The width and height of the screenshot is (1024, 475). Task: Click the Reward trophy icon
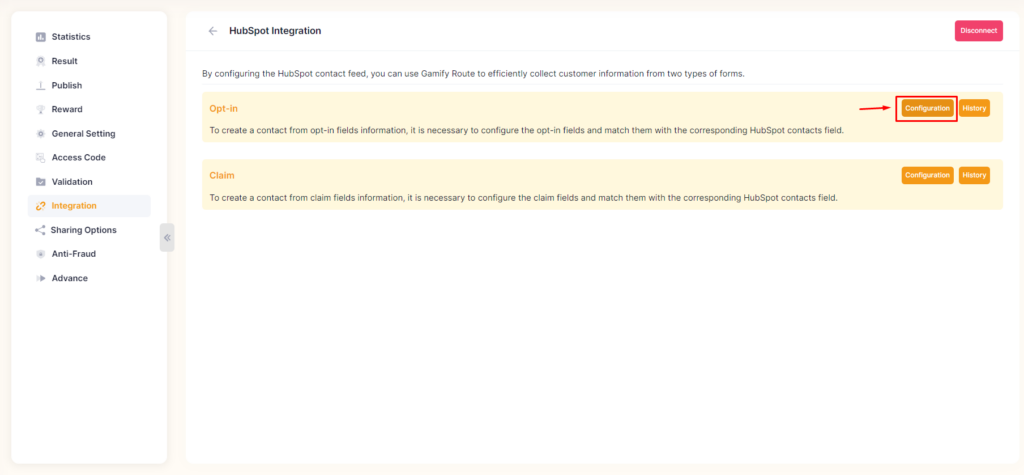click(x=40, y=110)
